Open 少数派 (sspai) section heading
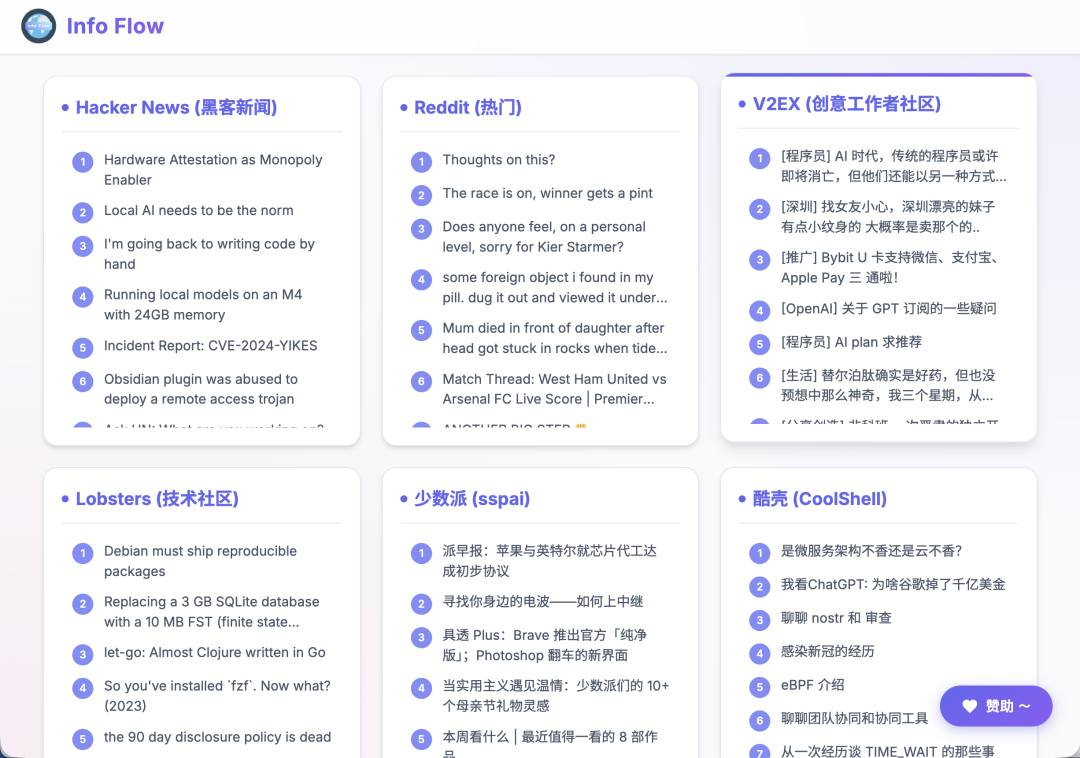 click(472, 498)
